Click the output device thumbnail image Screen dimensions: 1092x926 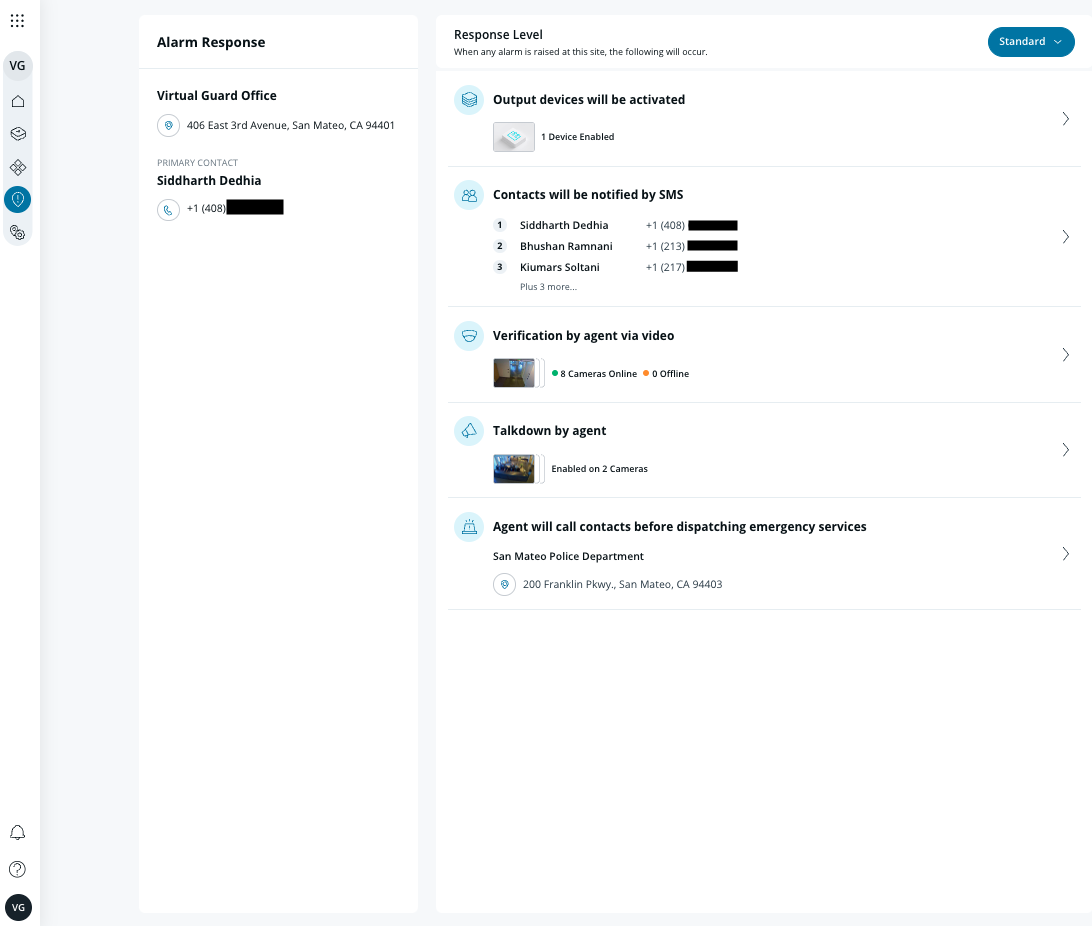514,137
